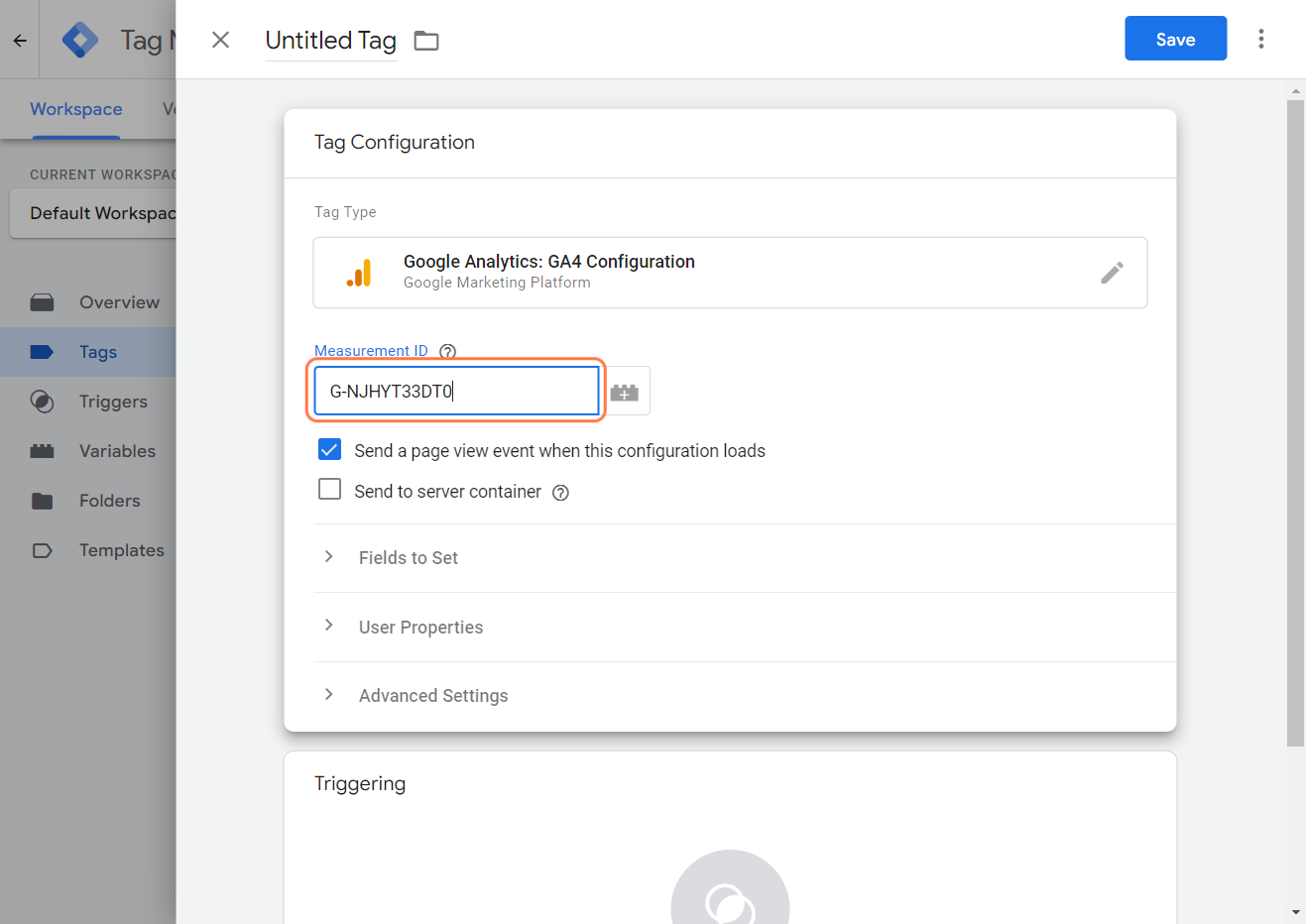The width and height of the screenshot is (1306, 924).
Task: Insert a variable with the brick plus icon
Action: click(625, 392)
